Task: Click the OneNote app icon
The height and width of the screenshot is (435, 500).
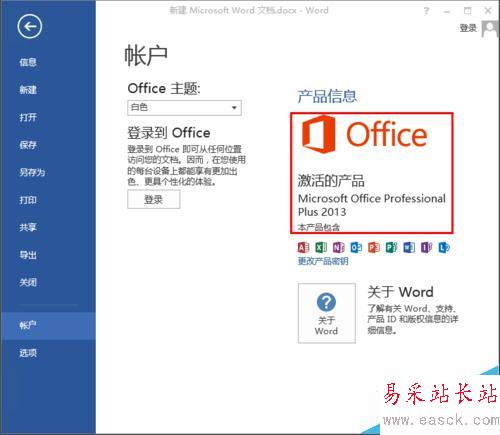Action: [x=338, y=247]
